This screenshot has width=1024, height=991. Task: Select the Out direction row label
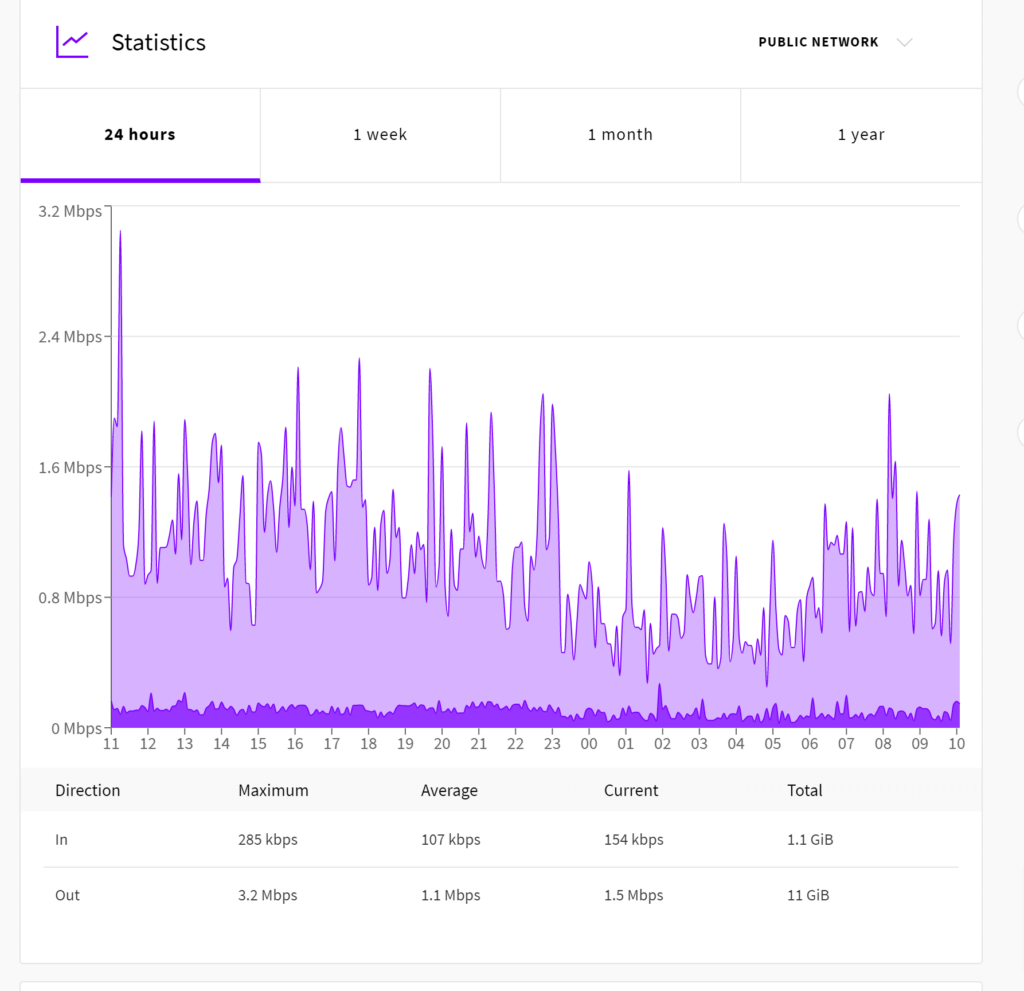pyautogui.click(x=67, y=895)
